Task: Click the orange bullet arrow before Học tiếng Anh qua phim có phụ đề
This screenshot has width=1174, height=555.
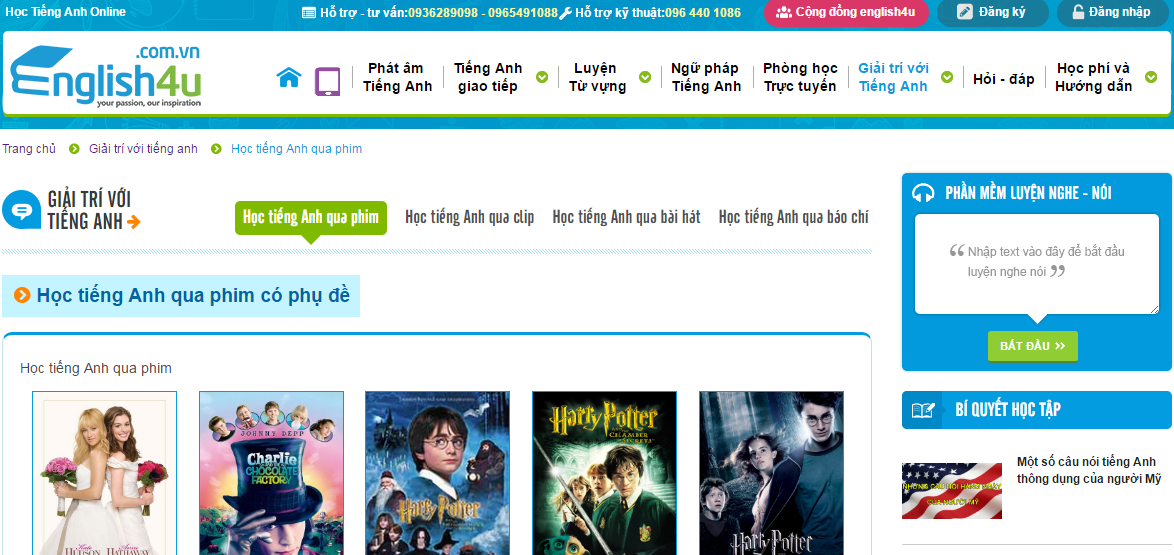Action: (x=22, y=295)
